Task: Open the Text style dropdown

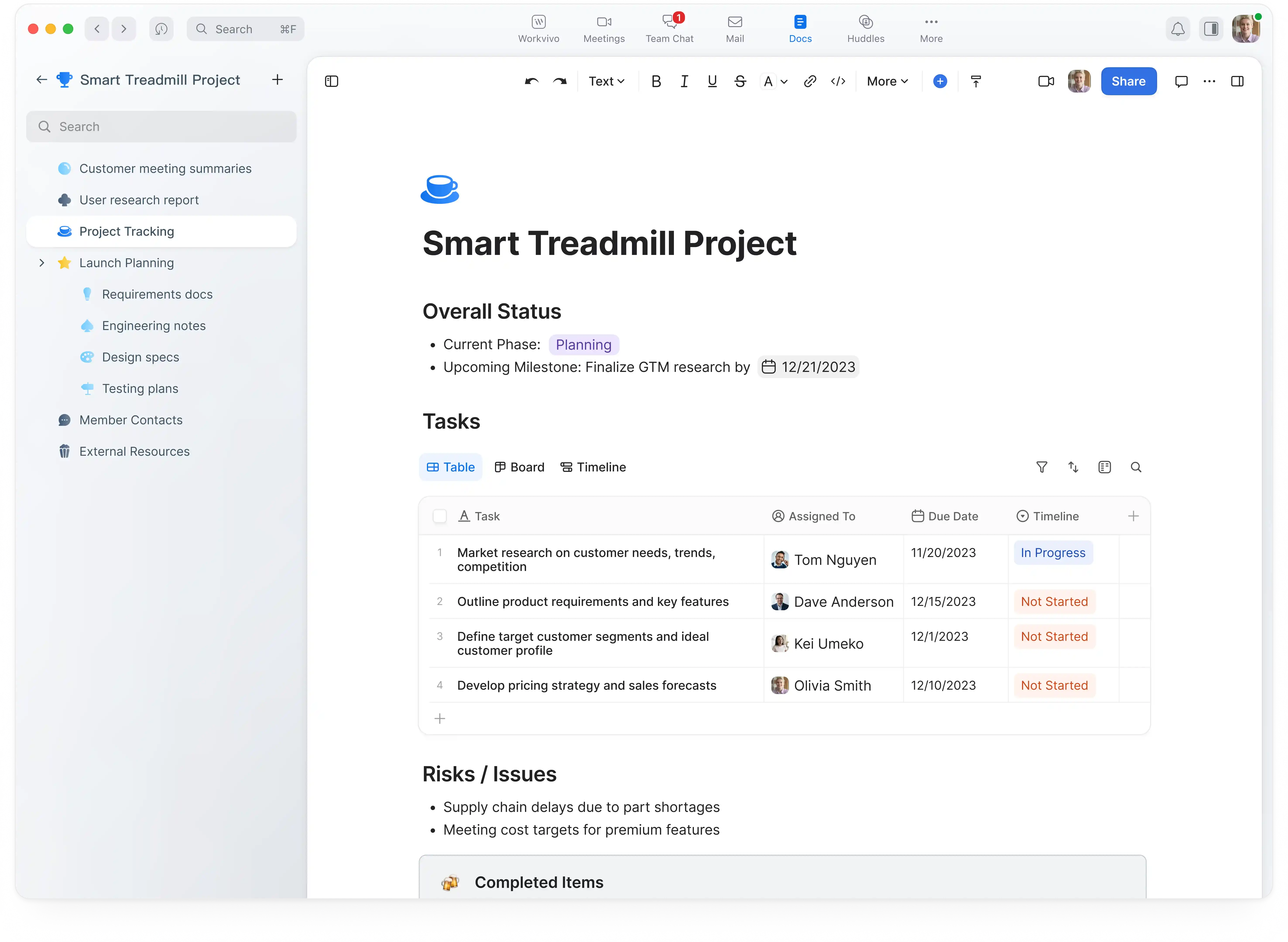Action: tap(606, 81)
